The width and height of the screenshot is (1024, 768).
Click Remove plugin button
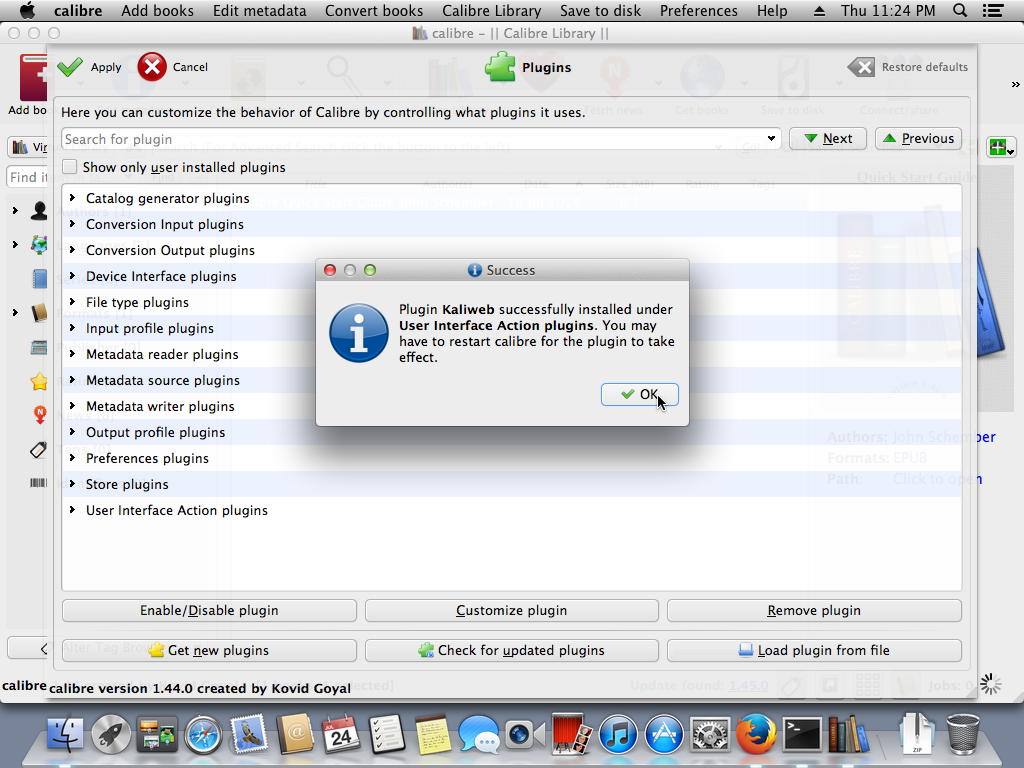coord(814,611)
